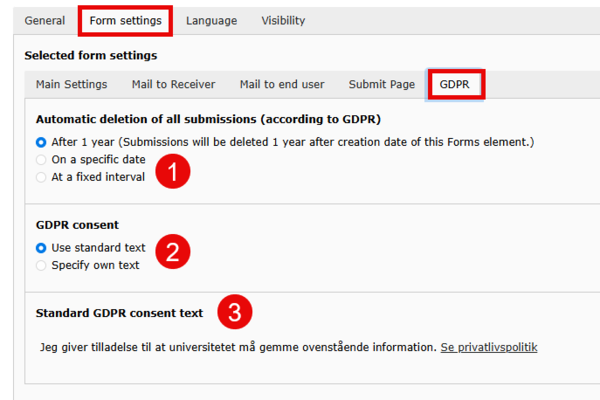Viewport: 600px width, 400px height.
Task: Open the Language tab
Action: [x=212, y=21]
